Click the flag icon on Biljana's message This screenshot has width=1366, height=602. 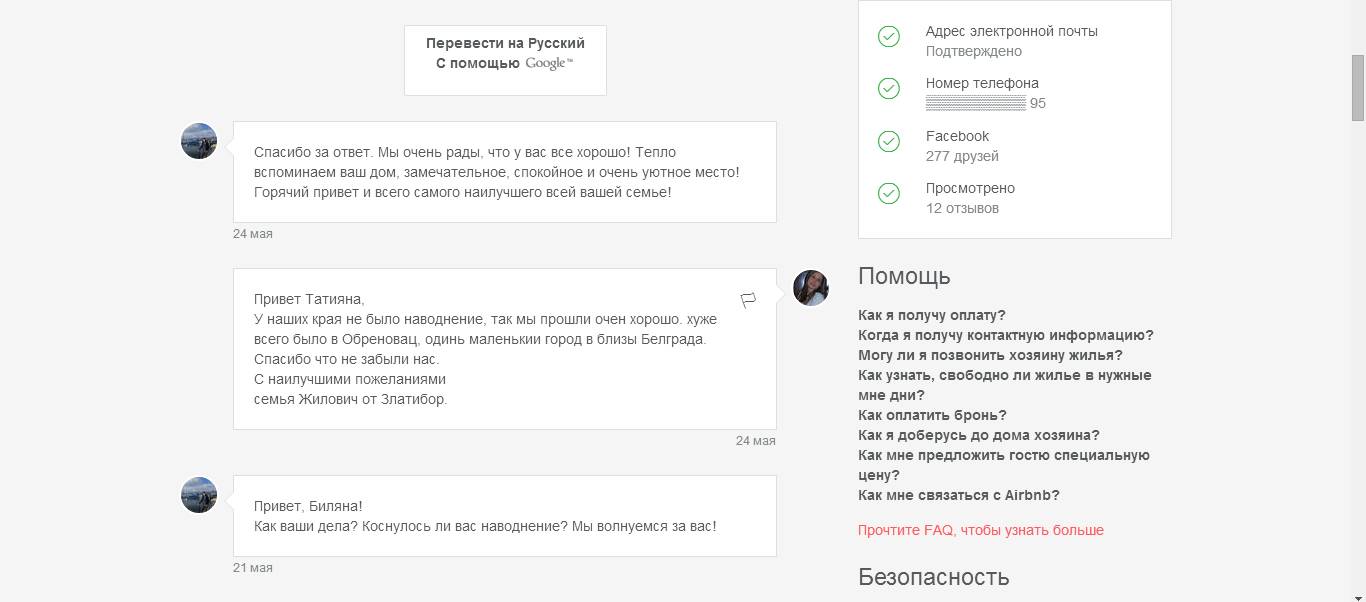(x=748, y=300)
